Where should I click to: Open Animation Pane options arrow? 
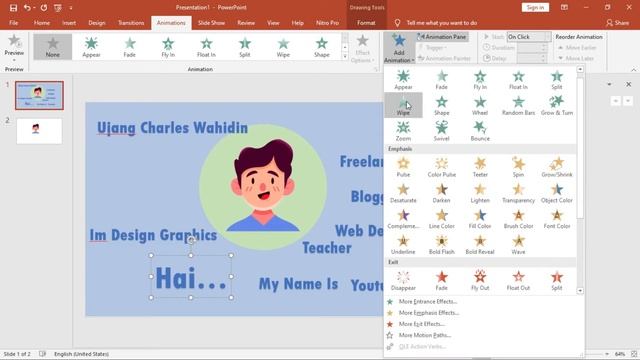pyautogui.click(x=609, y=84)
